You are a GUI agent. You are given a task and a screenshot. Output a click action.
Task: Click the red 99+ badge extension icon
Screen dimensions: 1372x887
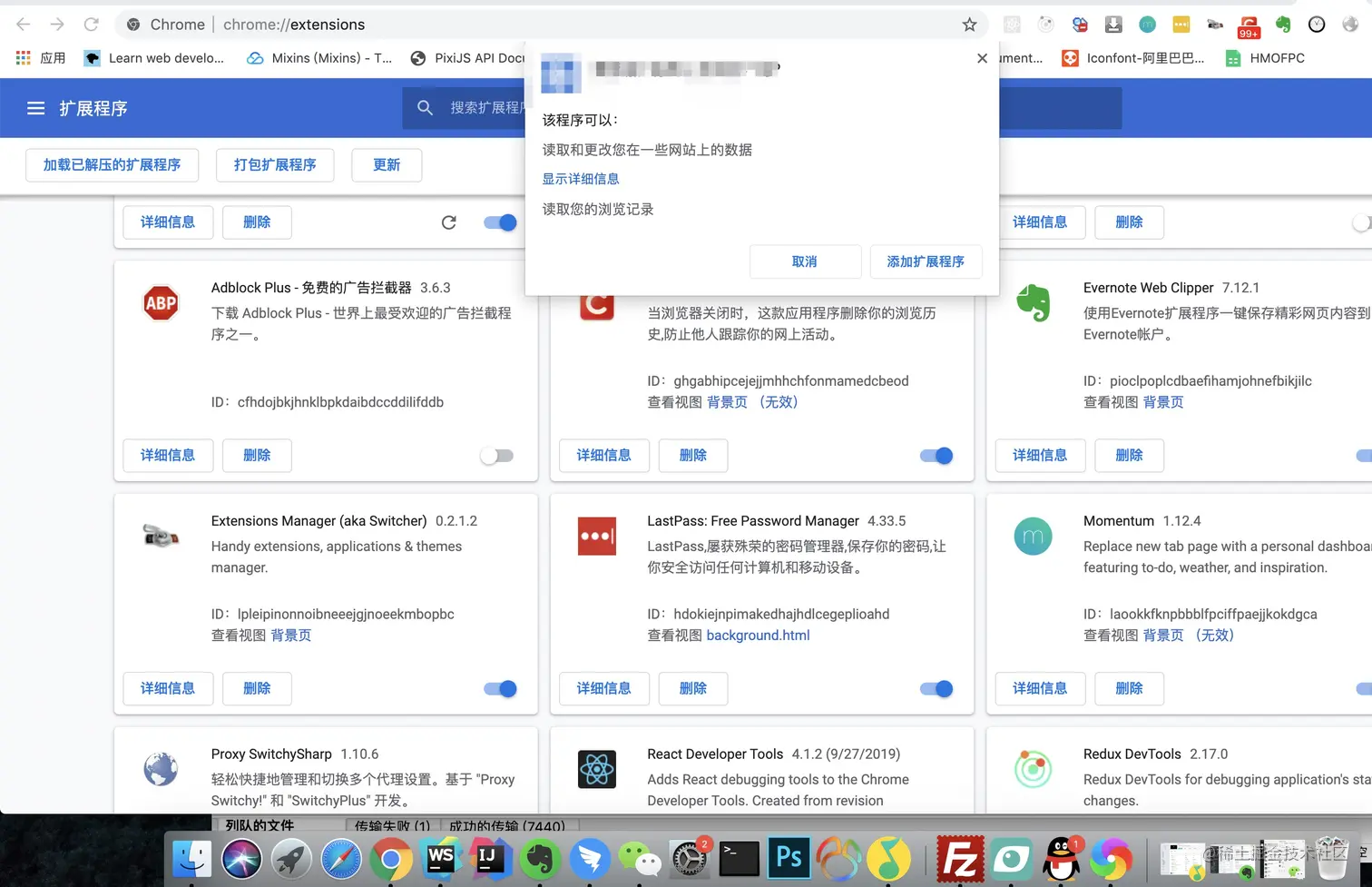1249,26
